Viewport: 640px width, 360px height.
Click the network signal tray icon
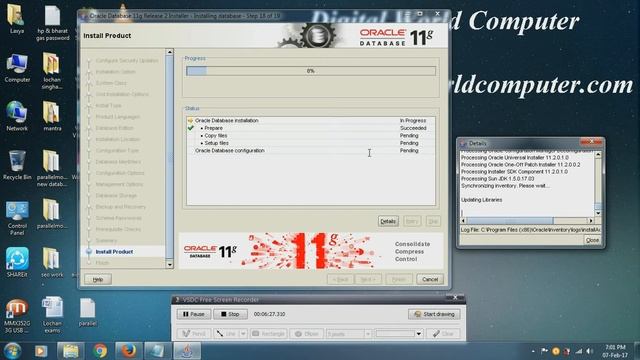(x=579, y=351)
